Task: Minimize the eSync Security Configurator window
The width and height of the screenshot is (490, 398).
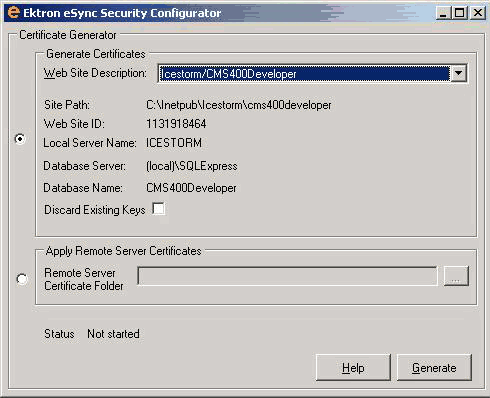Action: click(x=443, y=13)
